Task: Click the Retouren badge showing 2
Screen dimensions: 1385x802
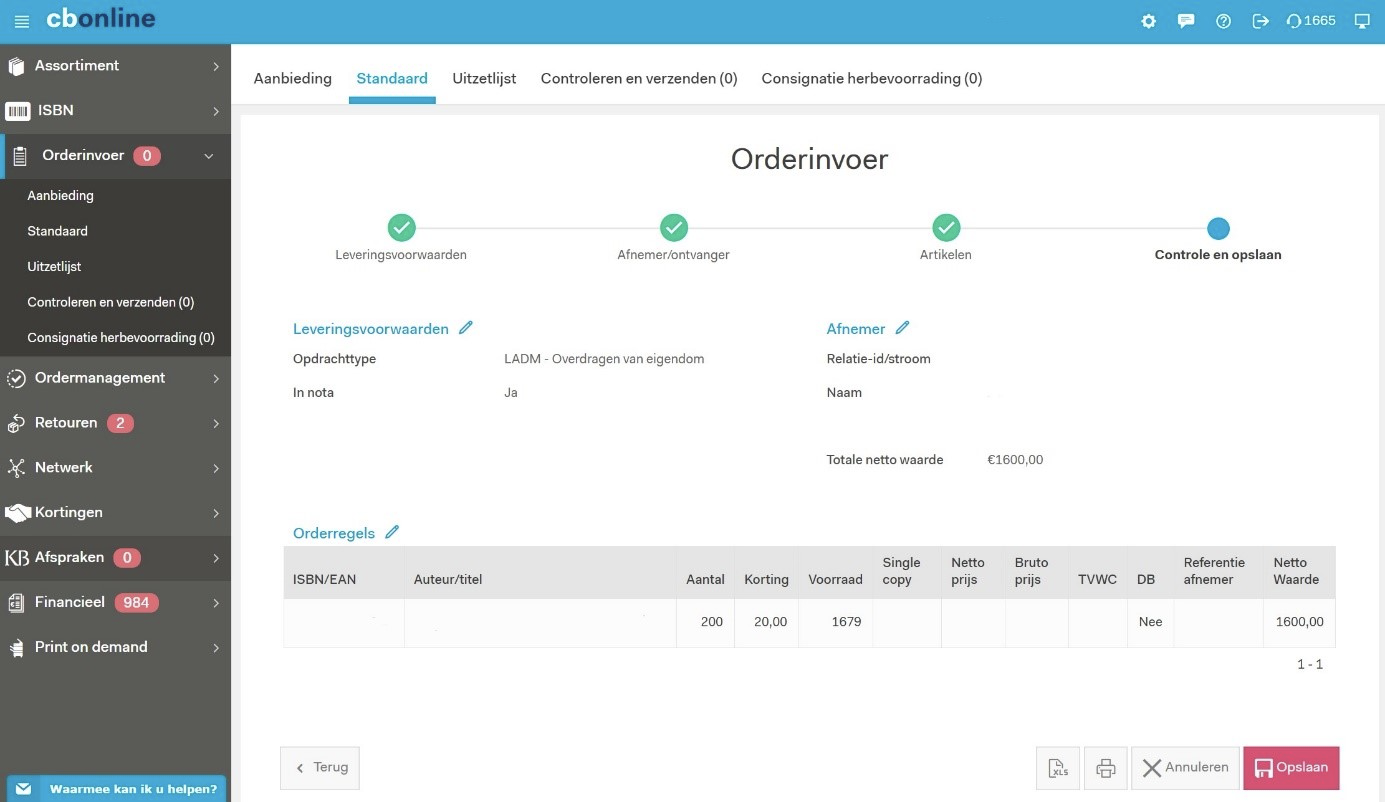Action: click(120, 423)
